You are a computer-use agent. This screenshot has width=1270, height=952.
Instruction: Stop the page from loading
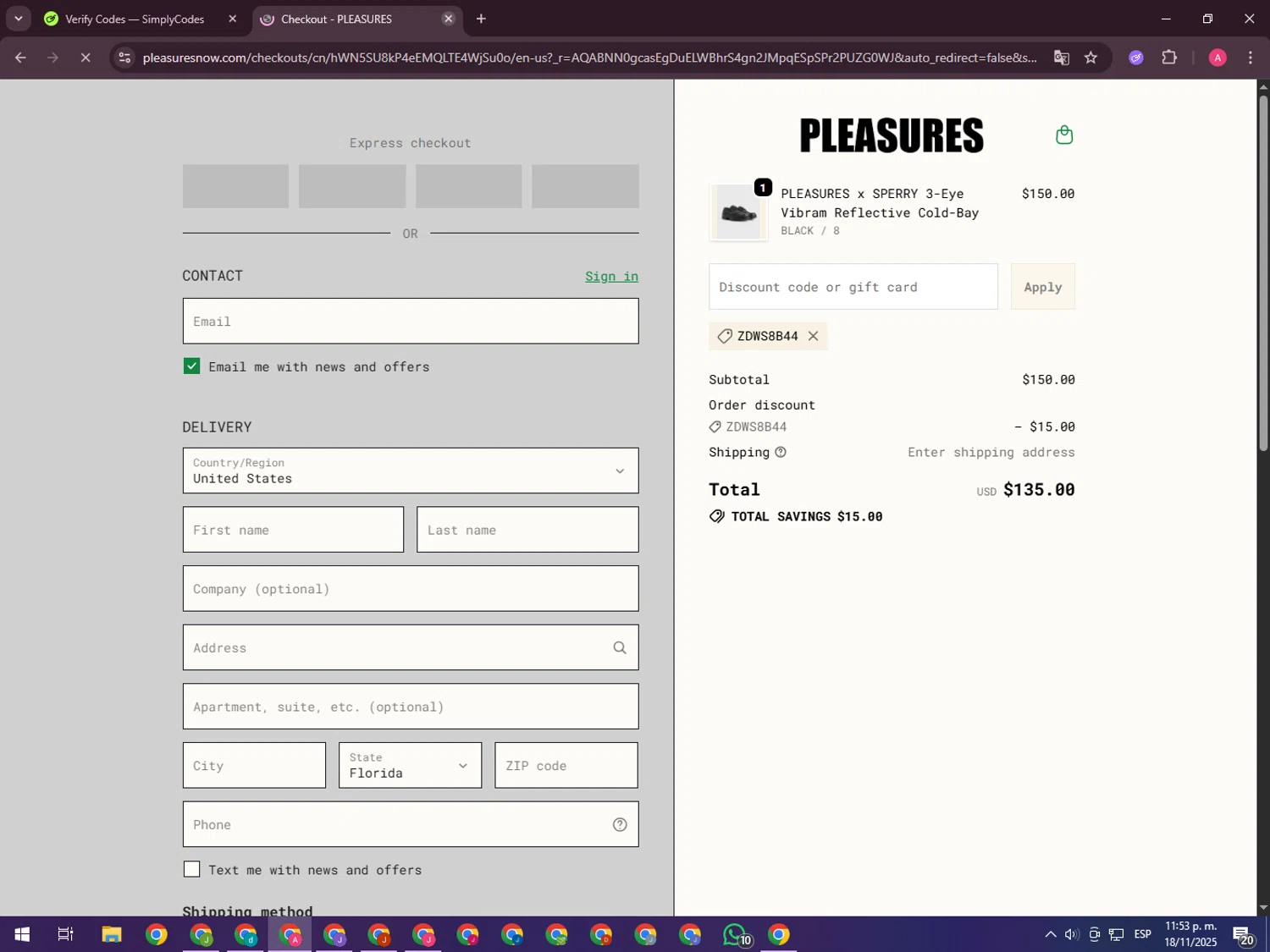click(x=86, y=58)
